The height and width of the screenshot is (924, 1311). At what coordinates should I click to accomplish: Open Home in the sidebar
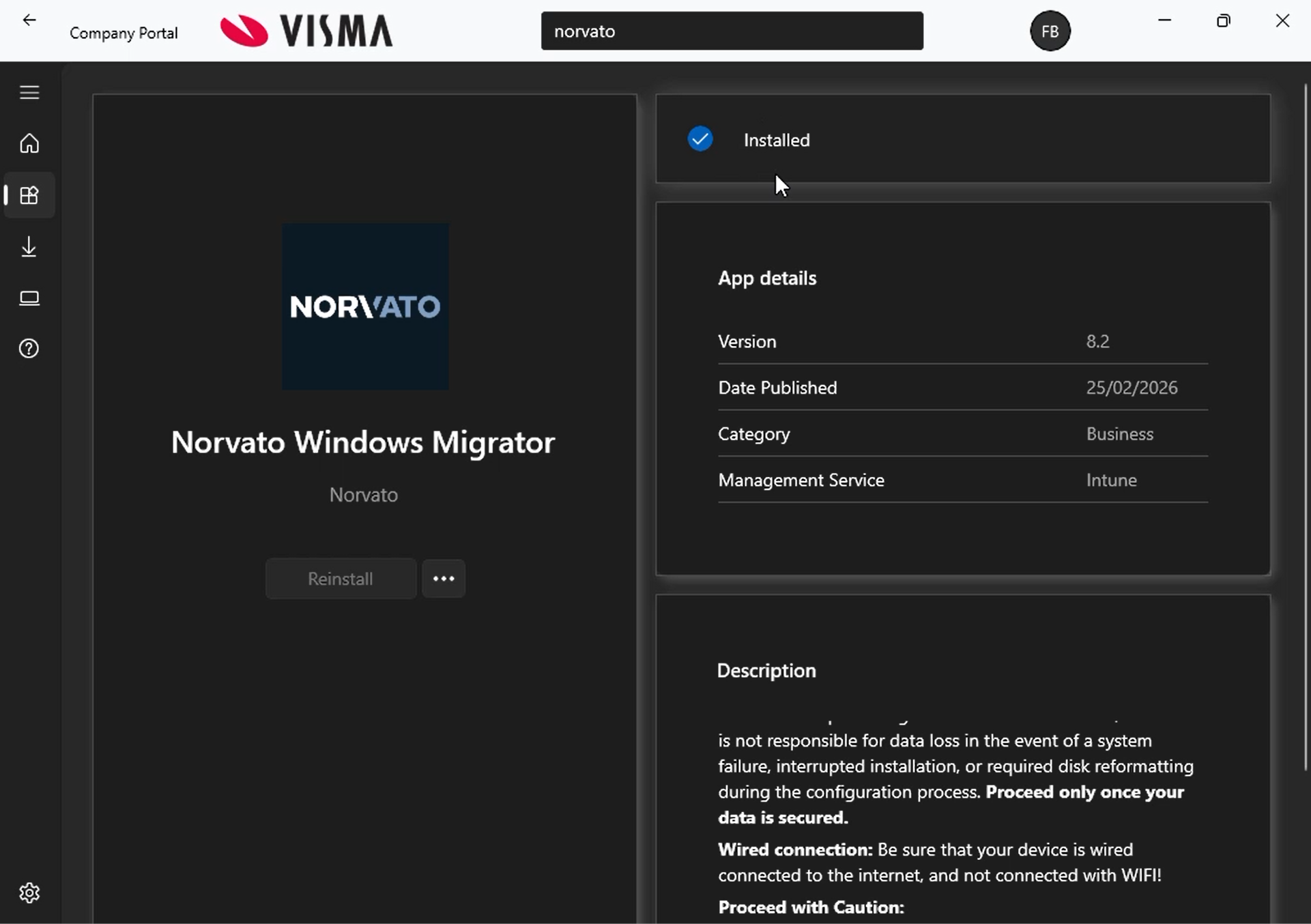(x=29, y=143)
